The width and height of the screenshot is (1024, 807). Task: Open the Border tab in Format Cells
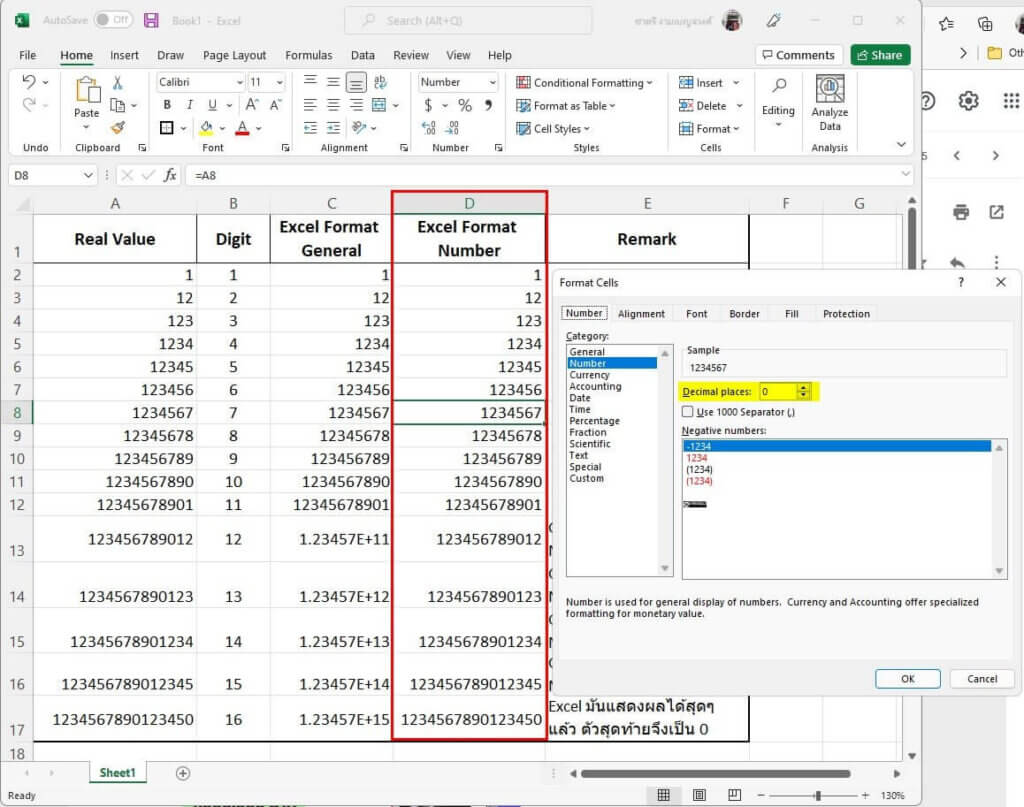[x=744, y=314]
